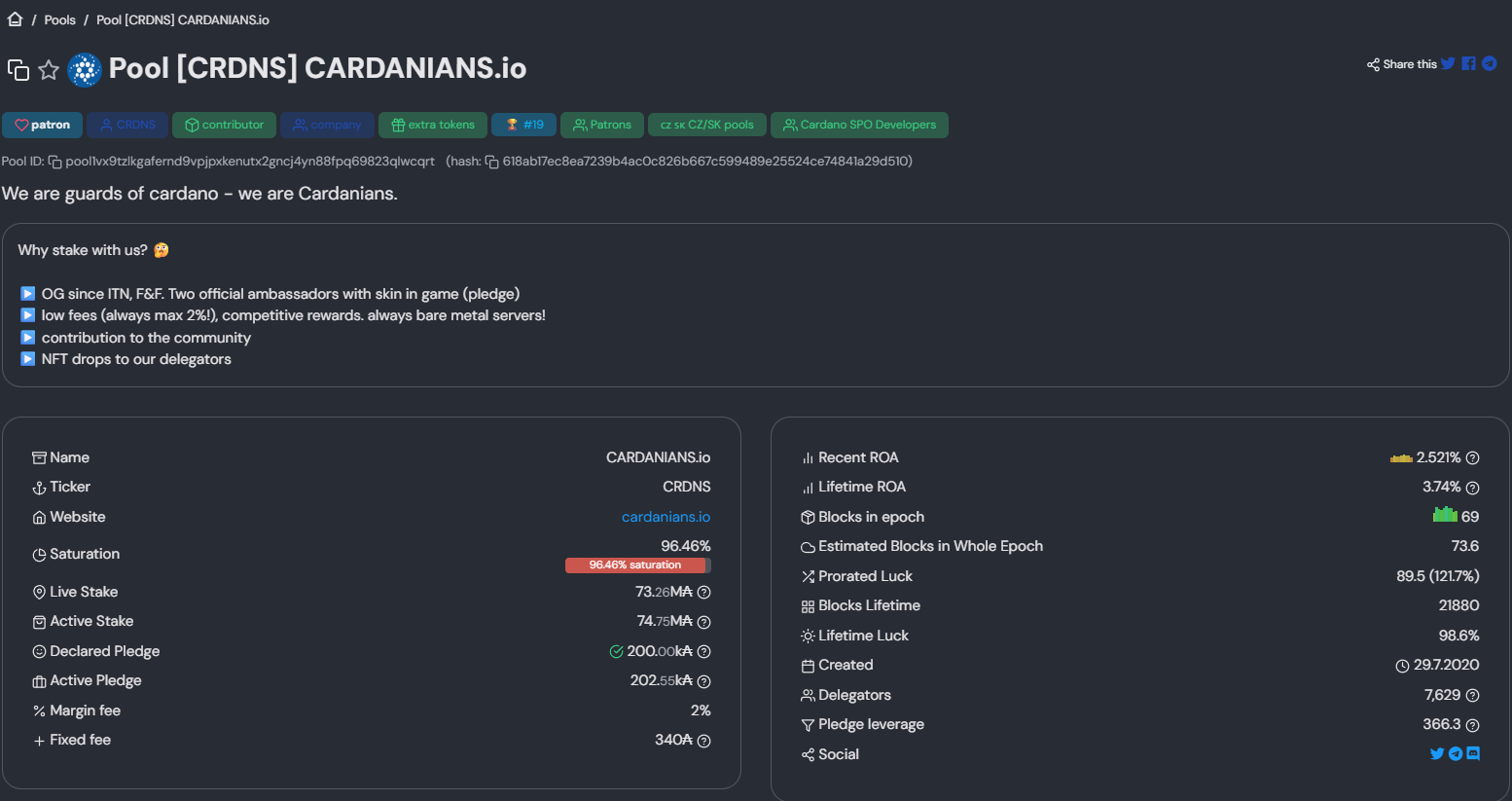Share this pool on Telegram

coord(1489,64)
